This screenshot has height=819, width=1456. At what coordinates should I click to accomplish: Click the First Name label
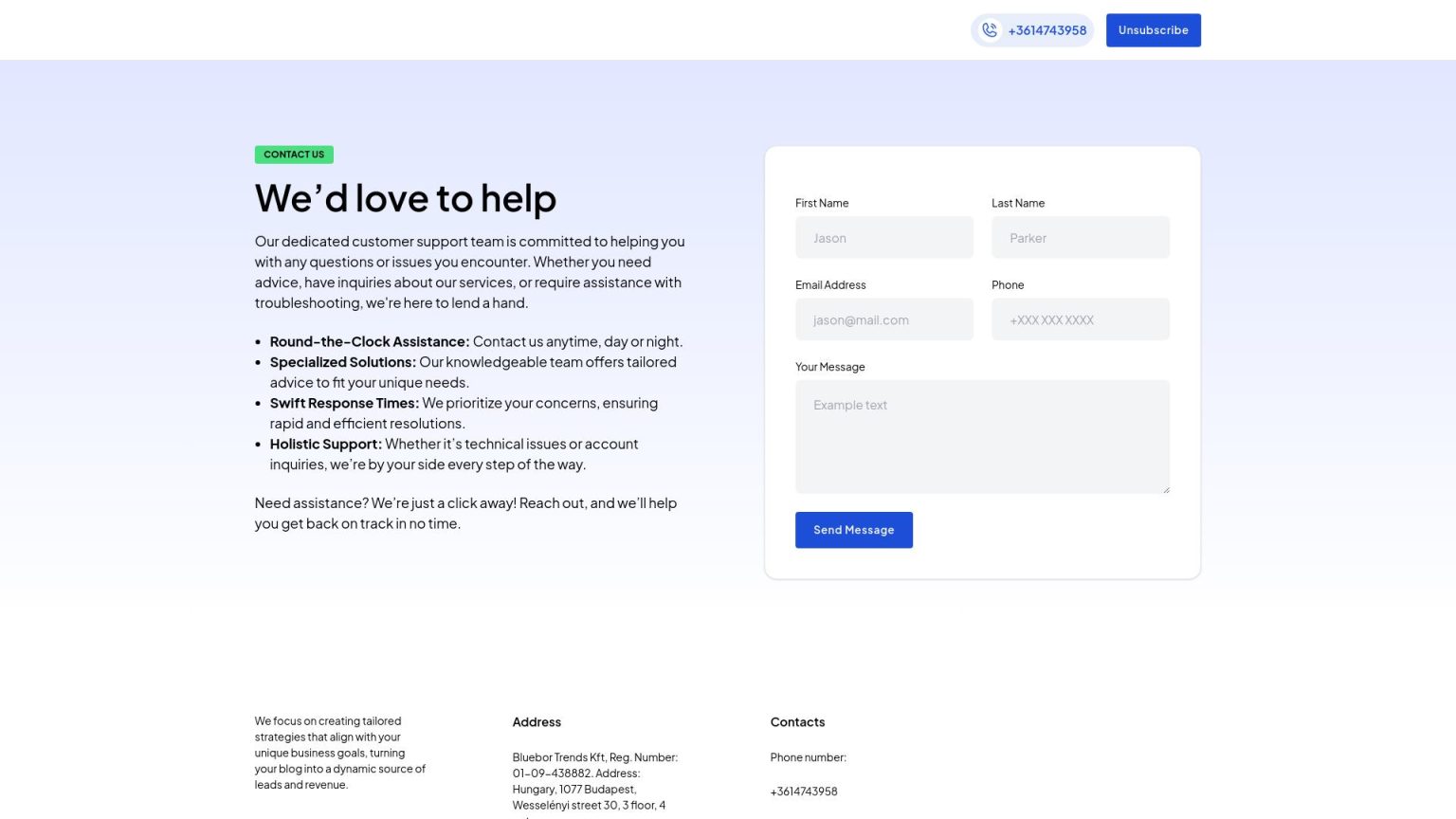pyautogui.click(x=822, y=203)
